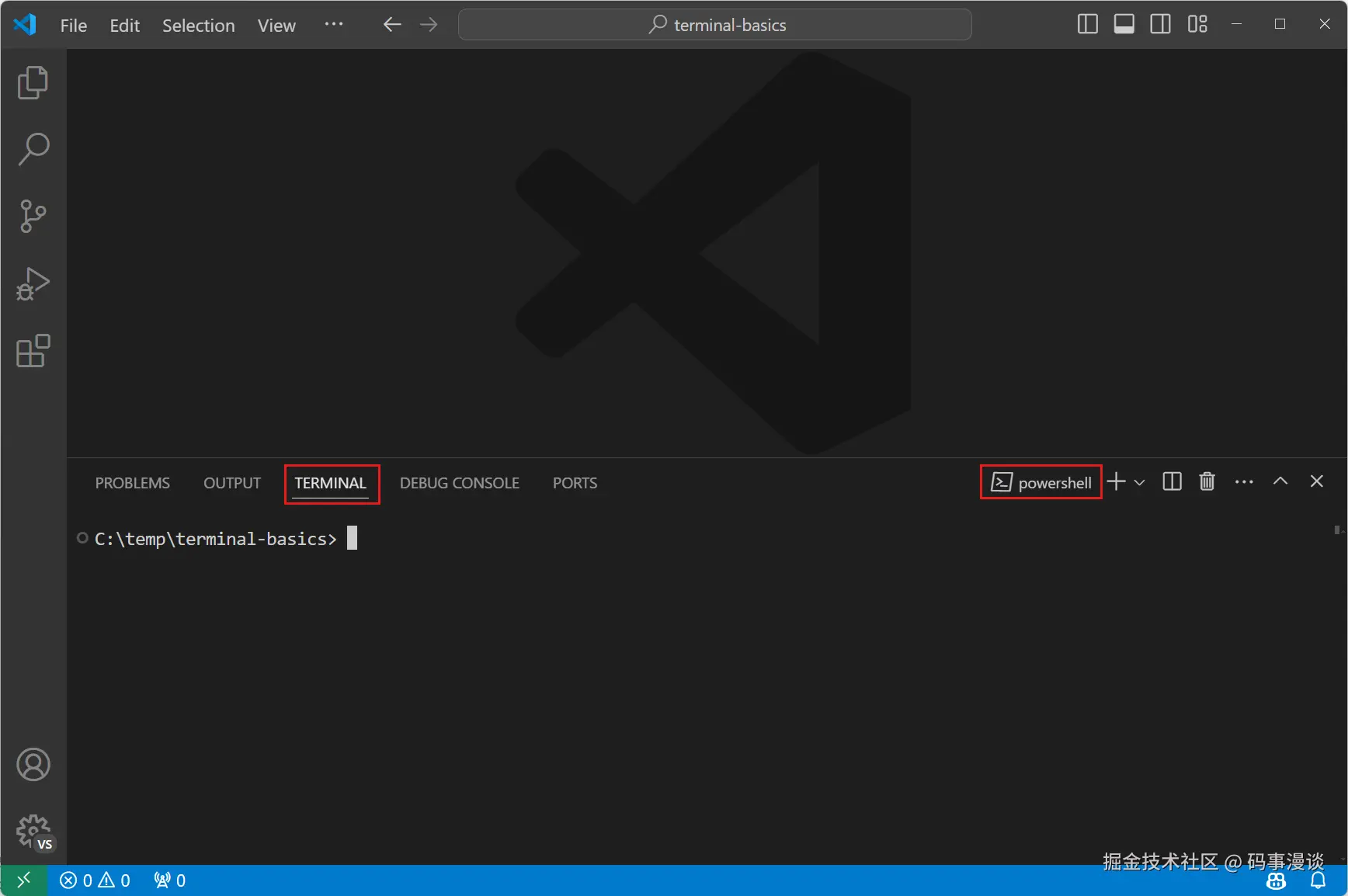Open terminal panel more actions ellipsis
Image resolution: width=1348 pixels, height=896 pixels.
1244,481
